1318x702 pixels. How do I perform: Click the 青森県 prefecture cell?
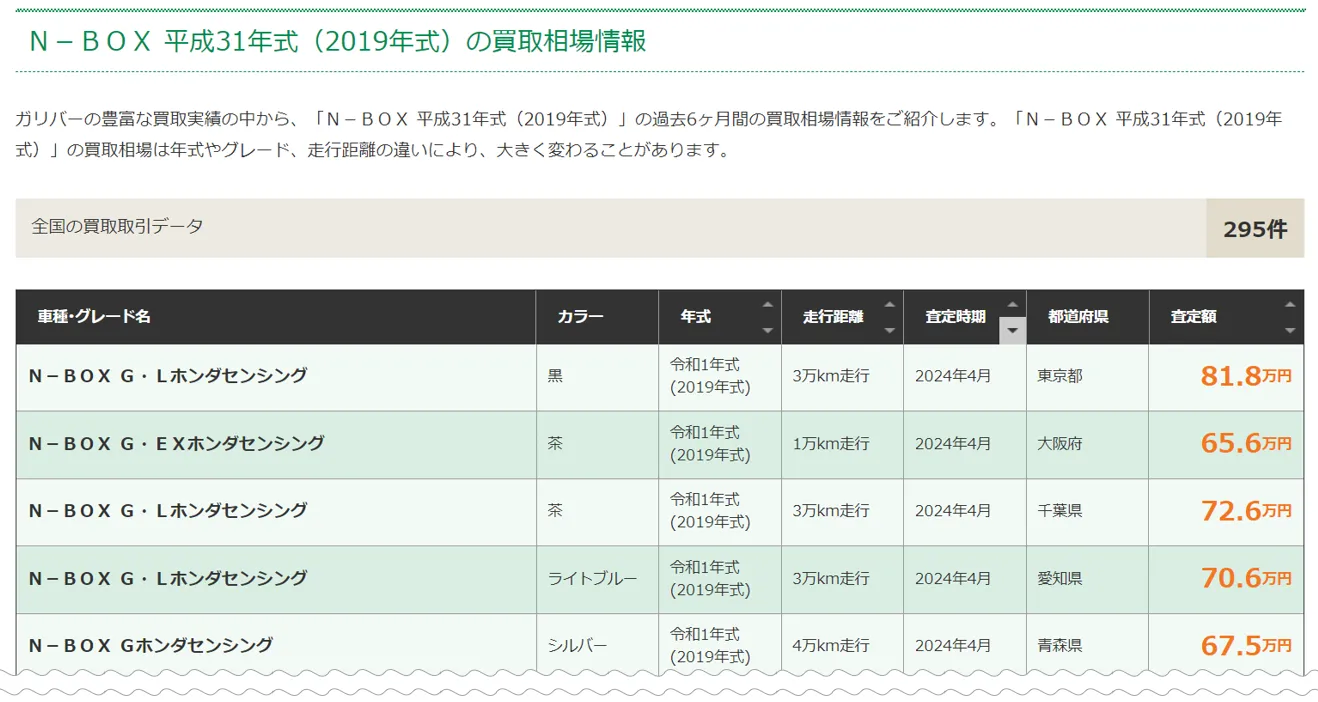point(1060,646)
